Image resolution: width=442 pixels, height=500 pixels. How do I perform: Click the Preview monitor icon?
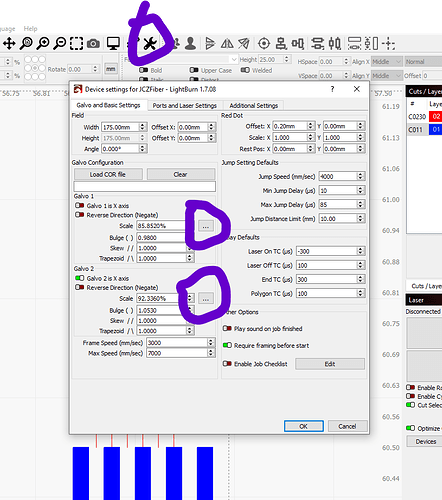[x=113, y=44]
